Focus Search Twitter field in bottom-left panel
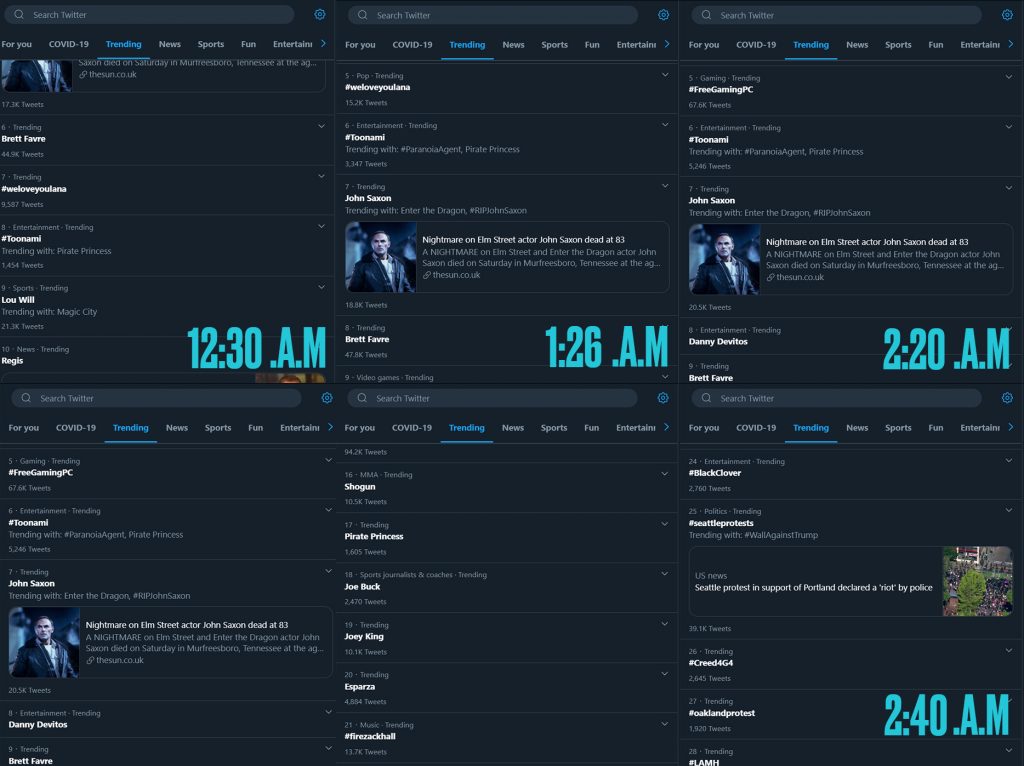Image resolution: width=1024 pixels, height=766 pixels. point(157,398)
